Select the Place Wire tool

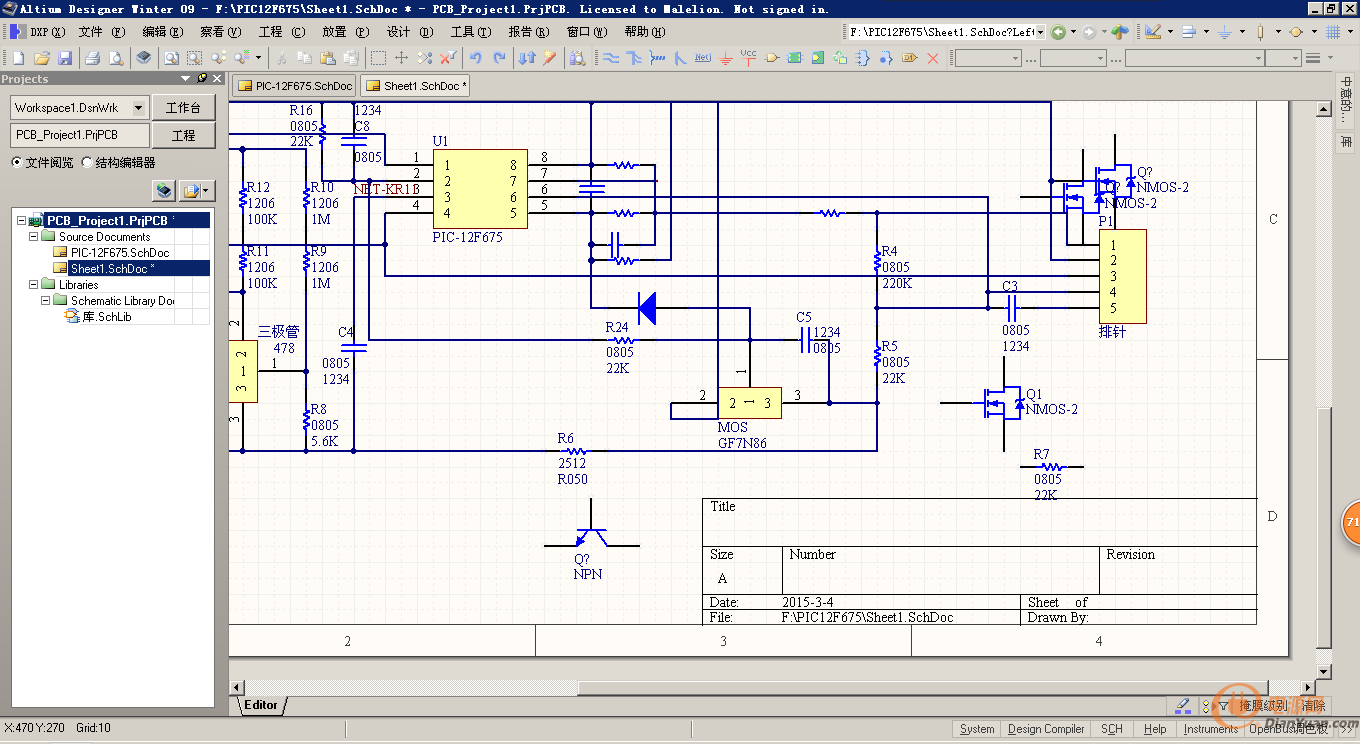[610, 58]
